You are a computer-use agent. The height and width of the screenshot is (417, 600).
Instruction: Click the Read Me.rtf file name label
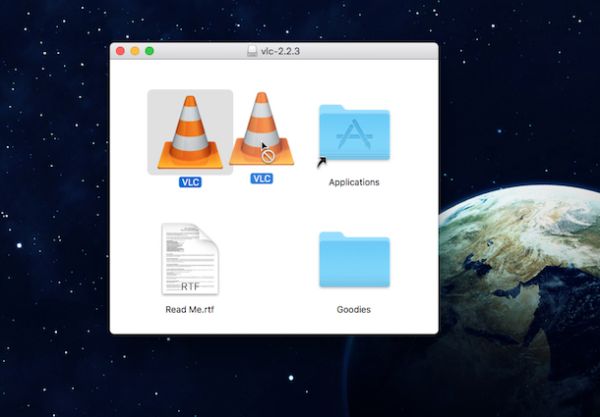coord(189,309)
